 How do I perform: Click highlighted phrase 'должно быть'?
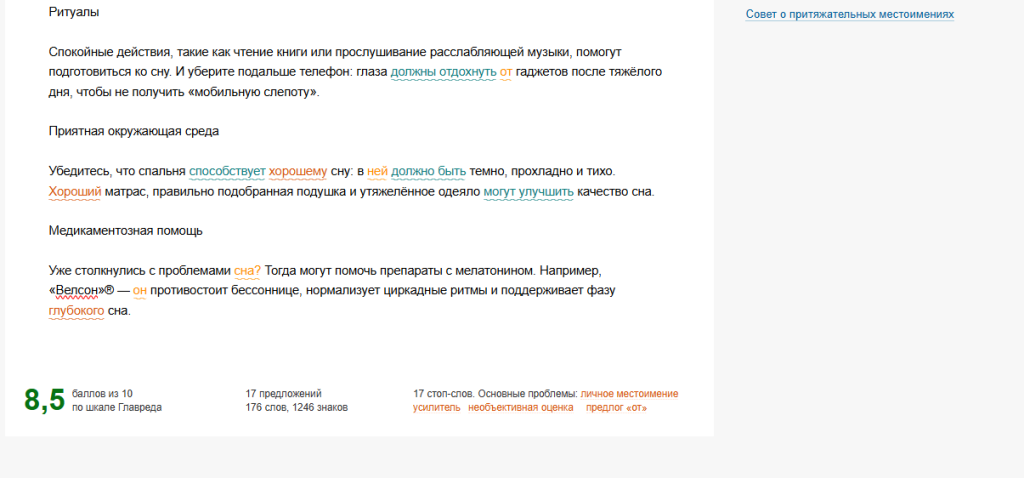(x=428, y=172)
